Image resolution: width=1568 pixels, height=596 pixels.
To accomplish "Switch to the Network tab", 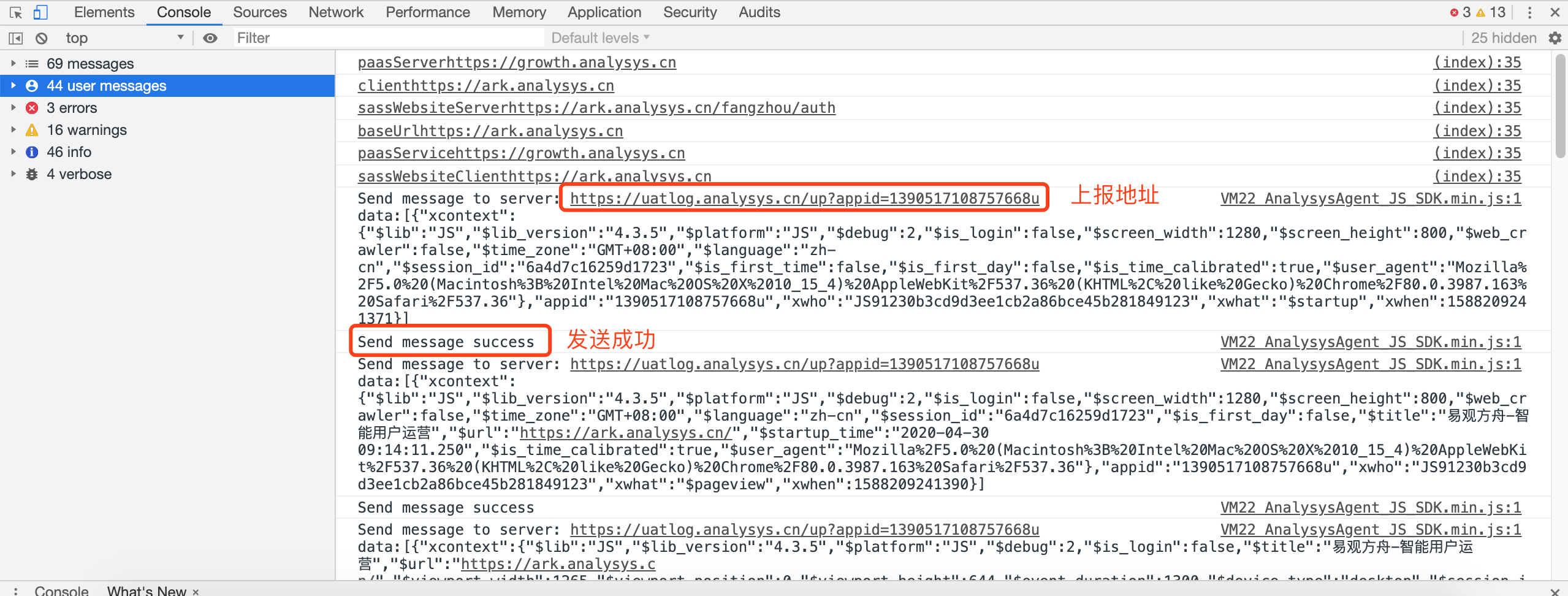I will point(336,12).
